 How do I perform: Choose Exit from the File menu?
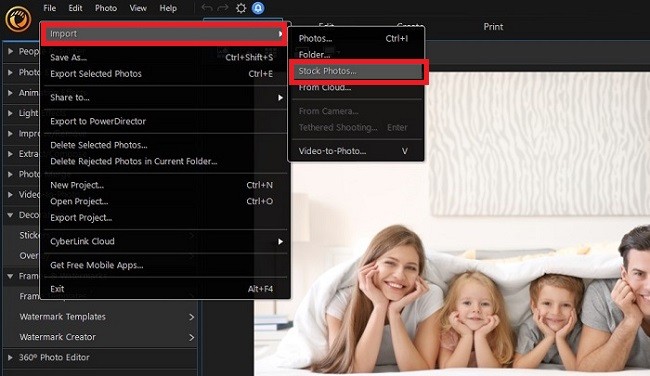click(x=165, y=289)
